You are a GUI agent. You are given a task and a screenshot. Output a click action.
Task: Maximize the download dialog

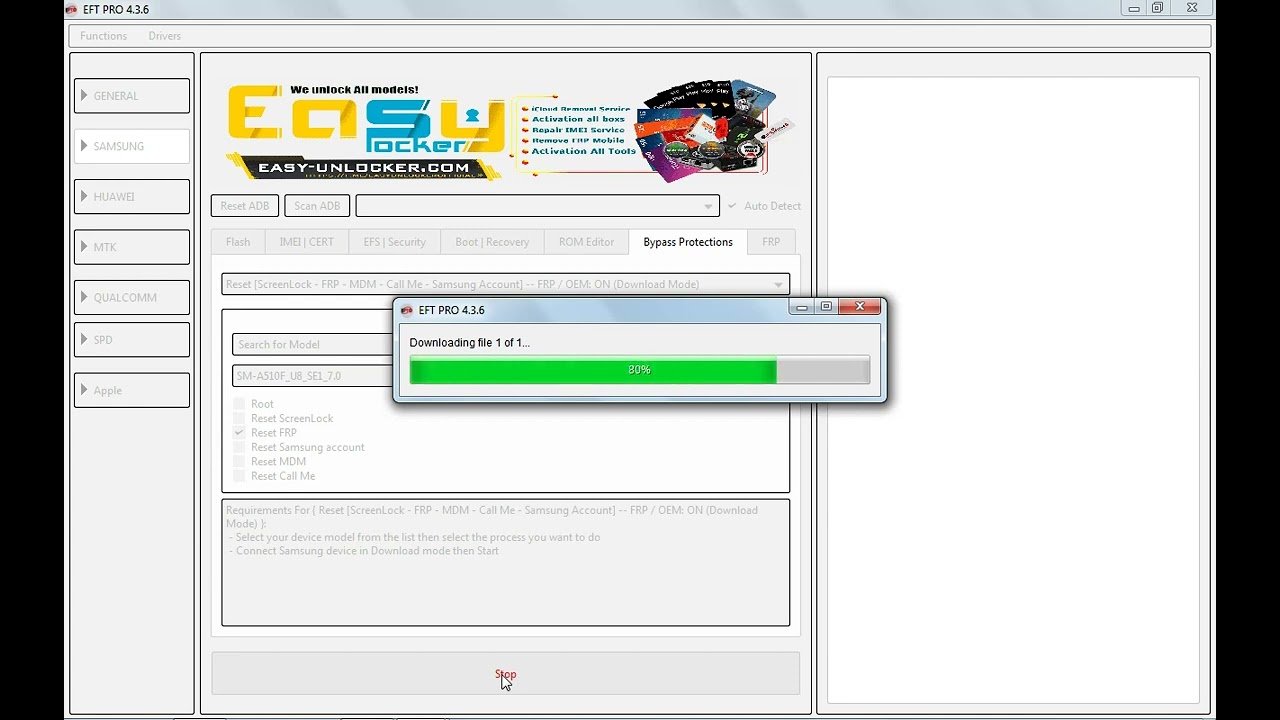826,308
